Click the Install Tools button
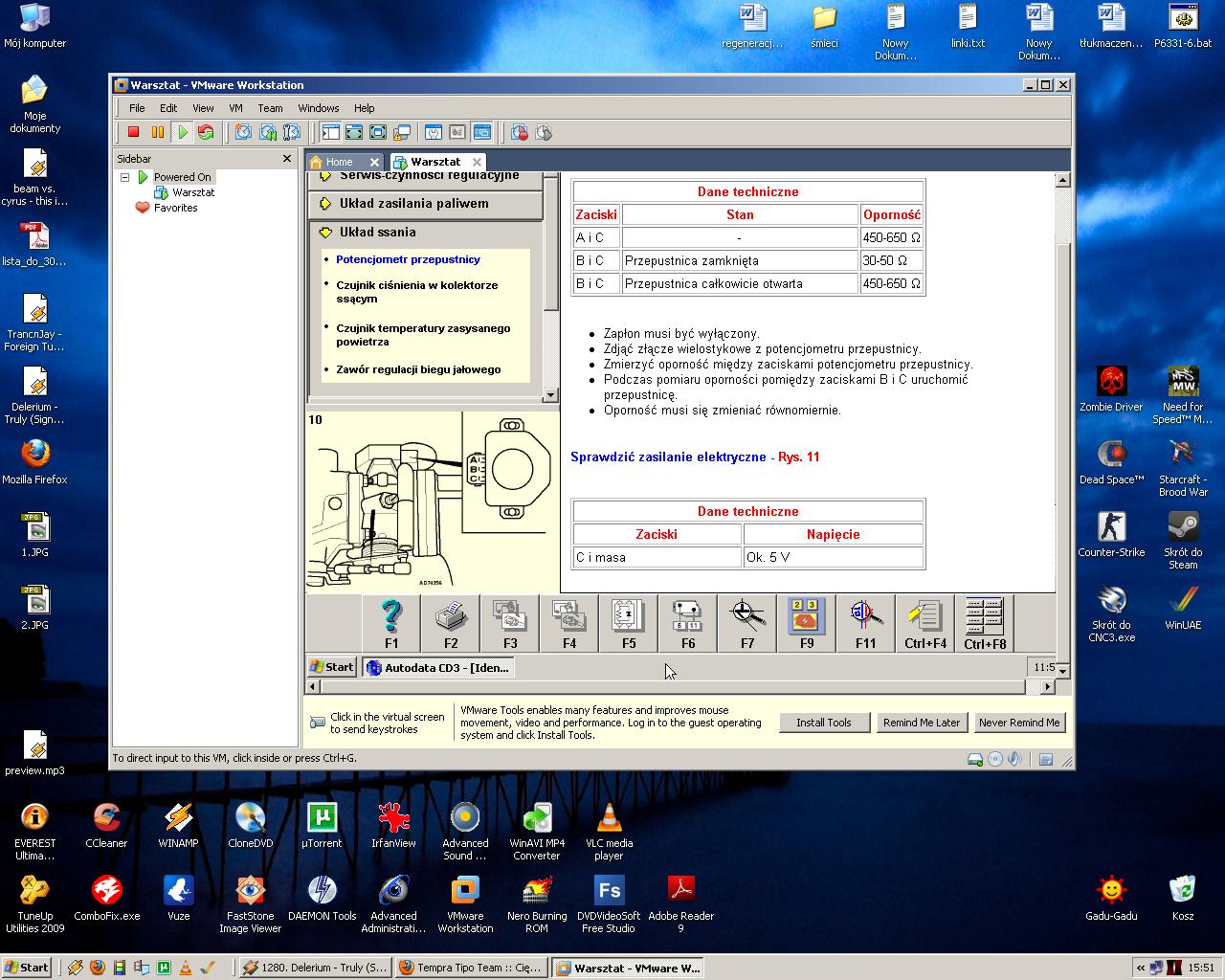 click(824, 723)
